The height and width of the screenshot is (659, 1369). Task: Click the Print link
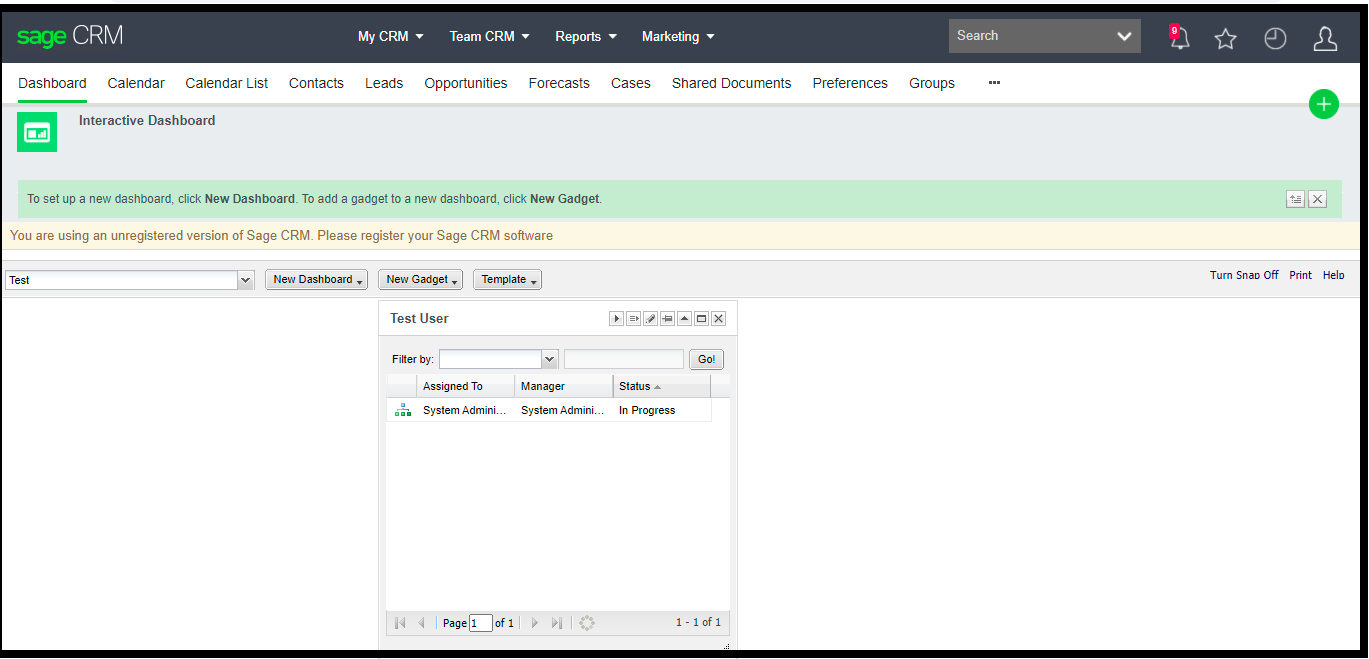(1300, 275)
